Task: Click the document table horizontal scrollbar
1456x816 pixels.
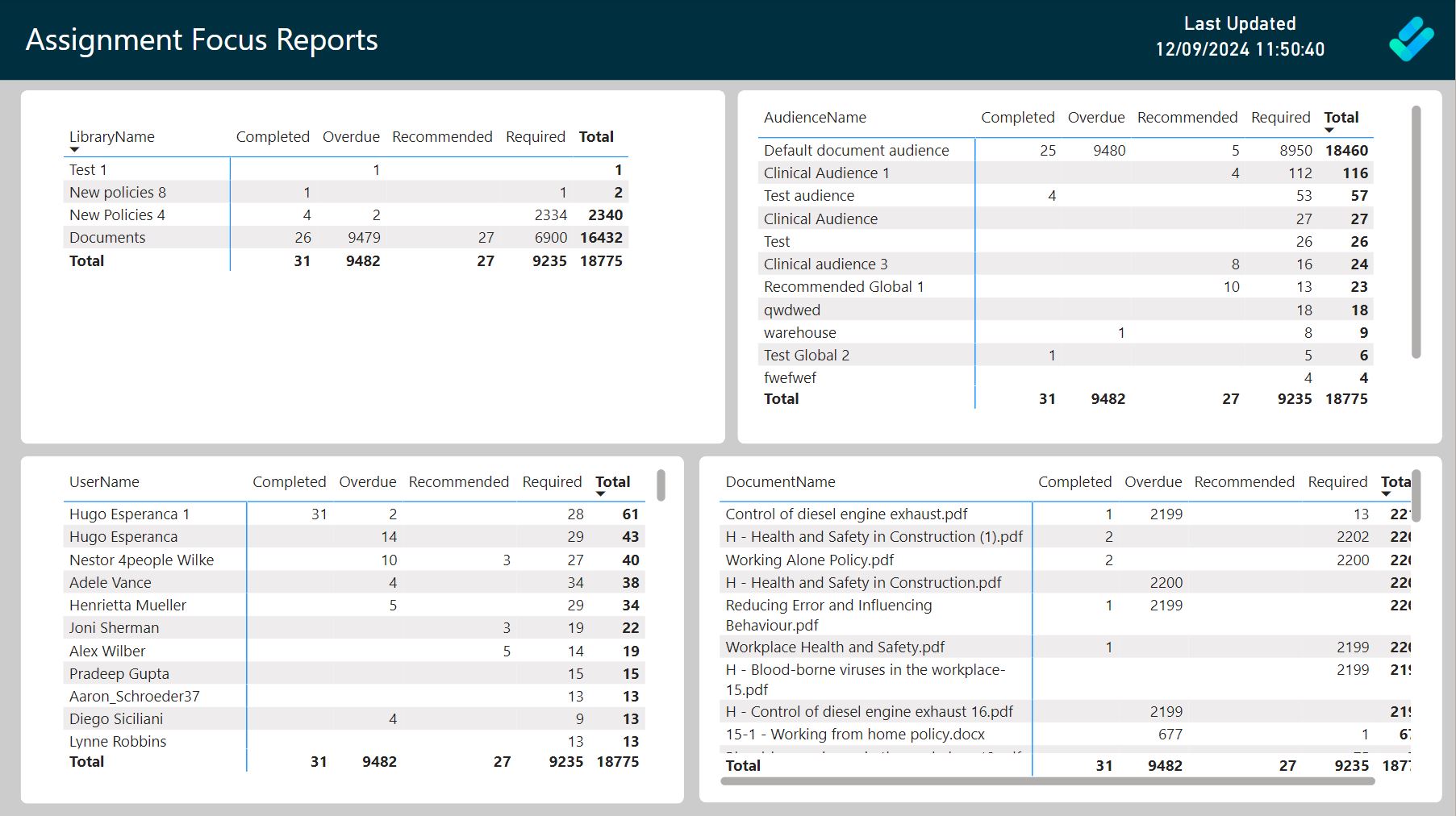Action: tap(1048, 781)
